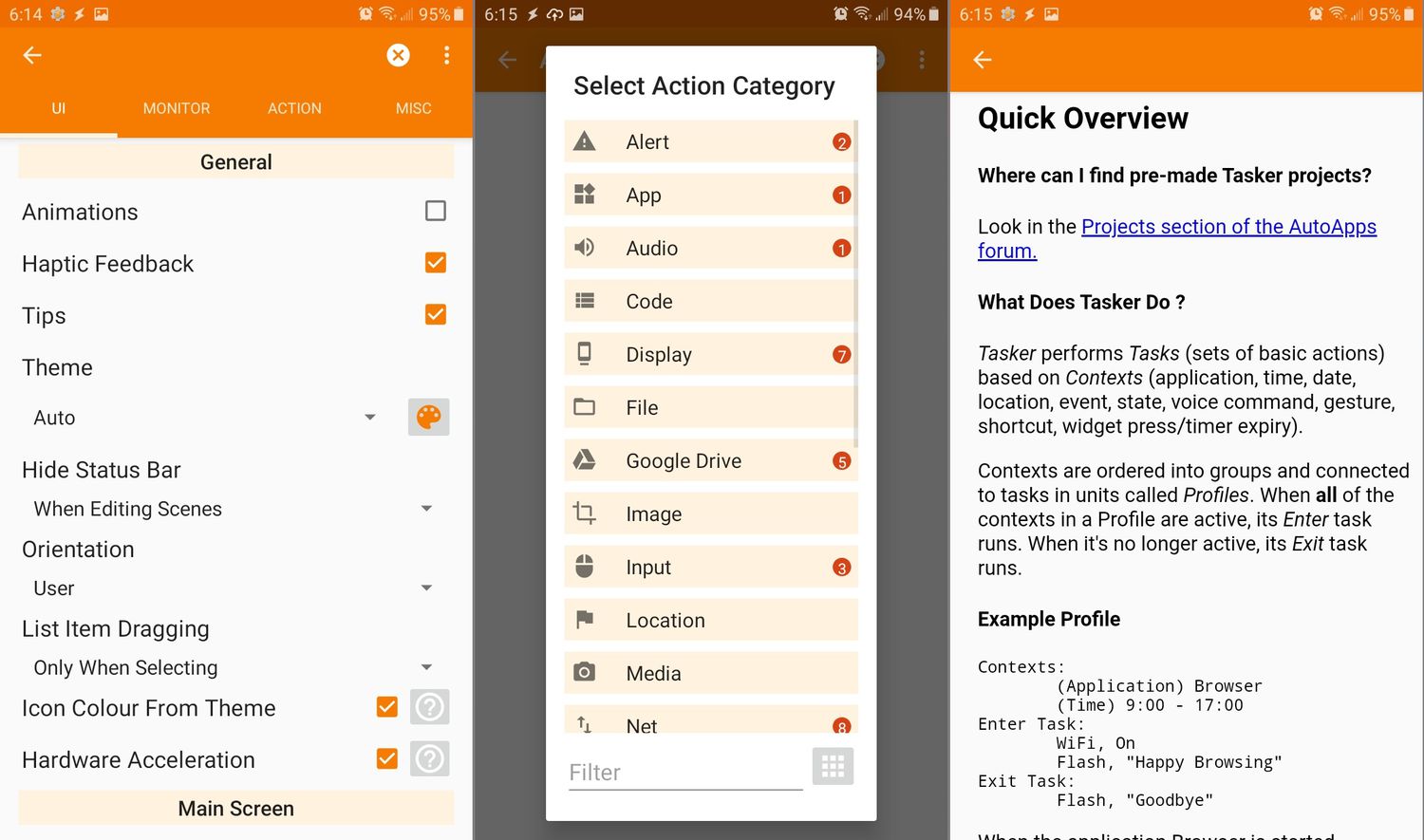
Task: Select the Media camera icon
Action: coord(585,672)
